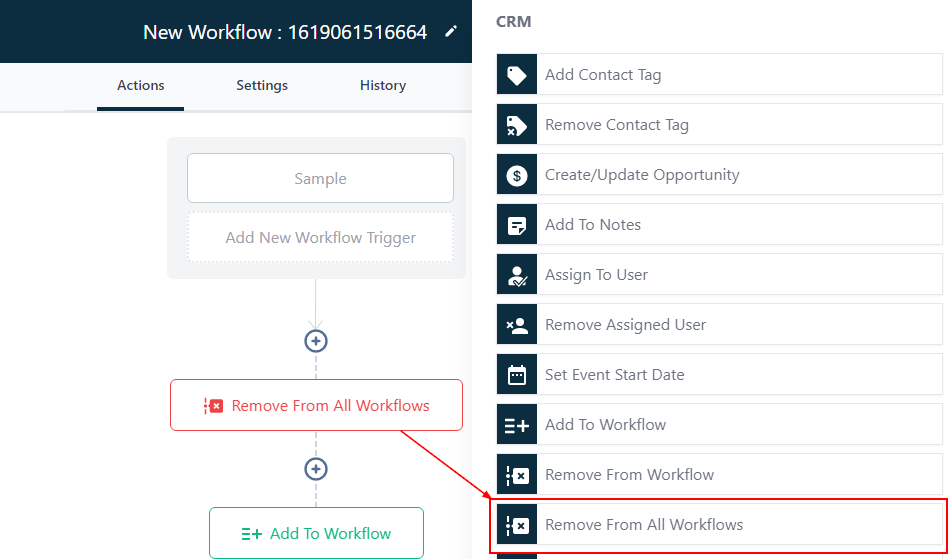The width and height of the screenshot is (949, 559).
Task: Edit workflow name with pencil icon
Action: click(x=451, y=32)
